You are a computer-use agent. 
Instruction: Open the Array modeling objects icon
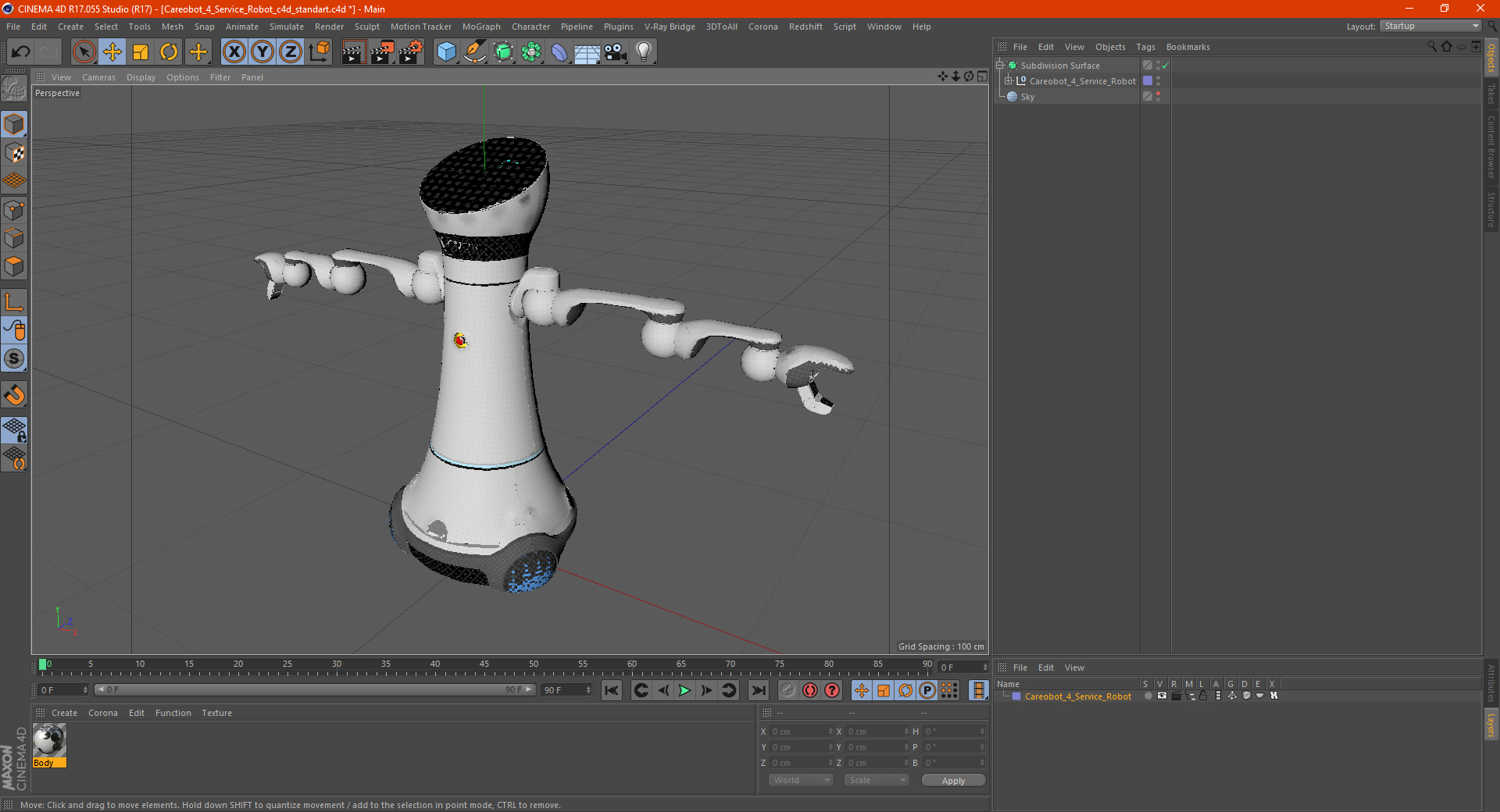click(x=531, y=52)
